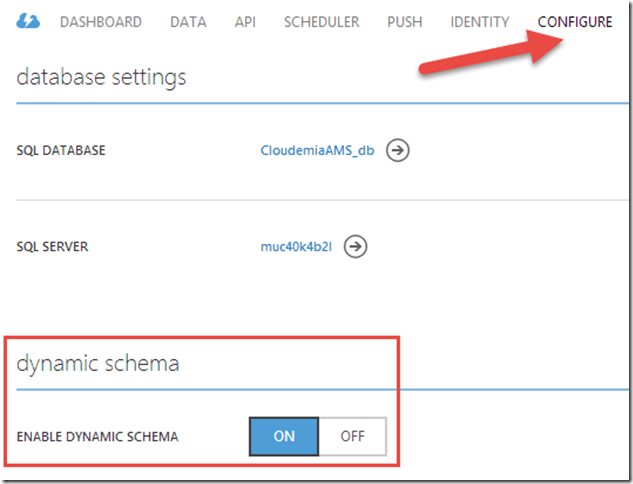Click the SQL DATABASE label
This screenshot has width=633, height=484.
61,151
